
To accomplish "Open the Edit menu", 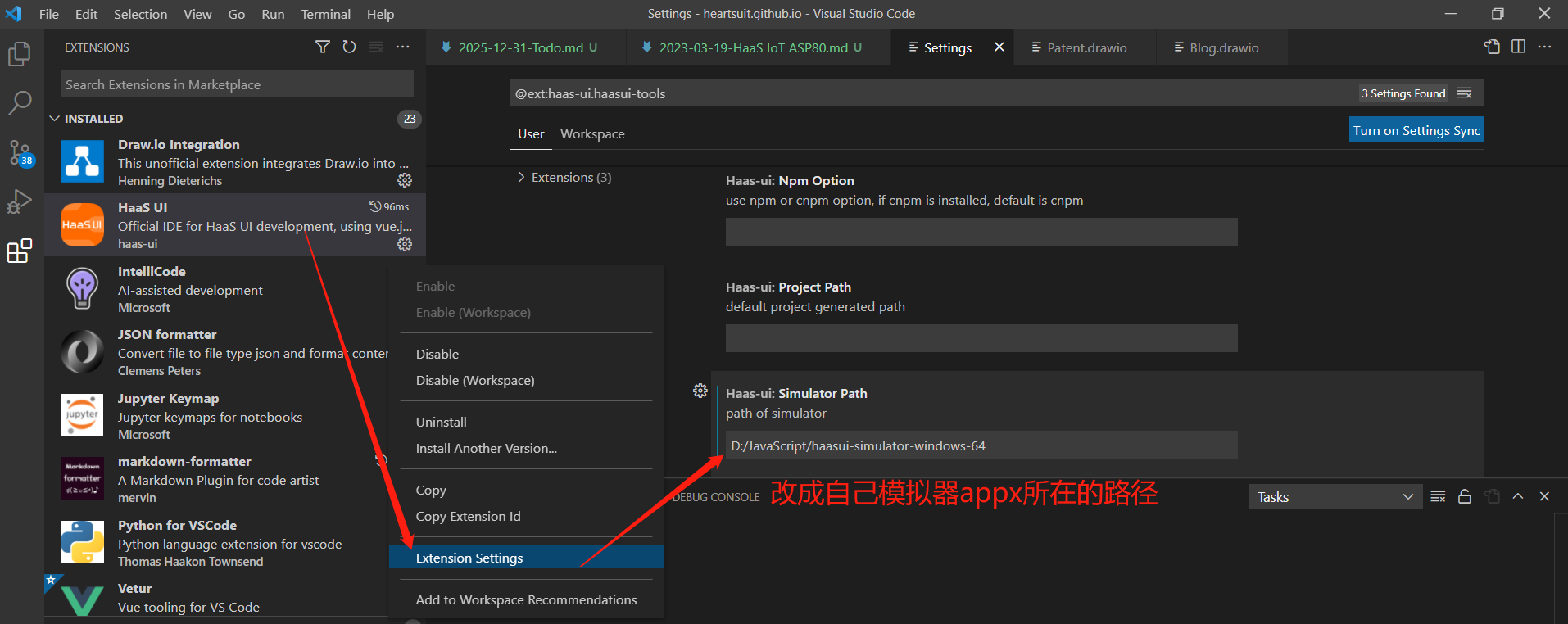I will (86, 14).
